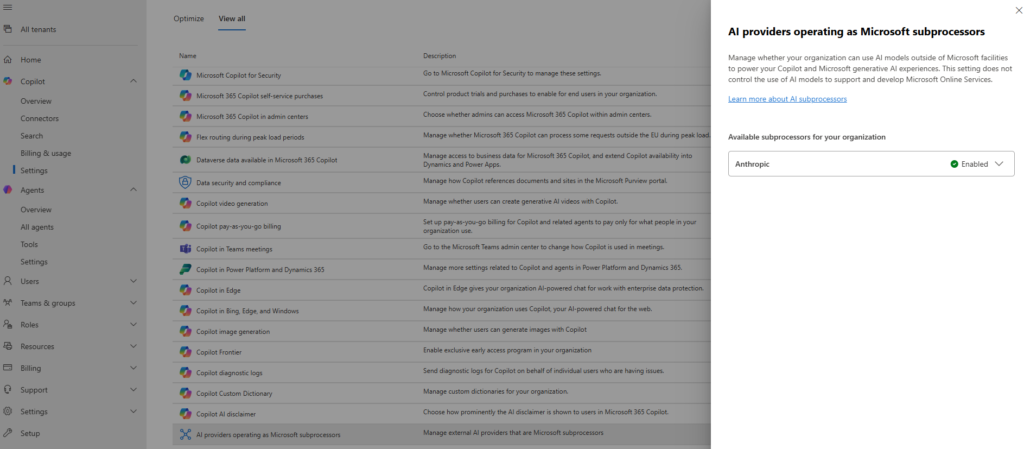Close the AI providers side panel
1024x449 pixels.
(1011, 11)
